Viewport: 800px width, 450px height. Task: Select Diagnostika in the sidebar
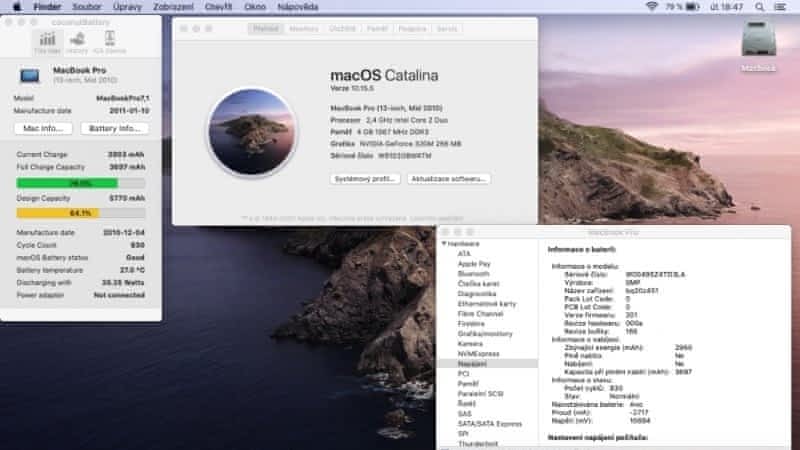[x=477, y=294]
